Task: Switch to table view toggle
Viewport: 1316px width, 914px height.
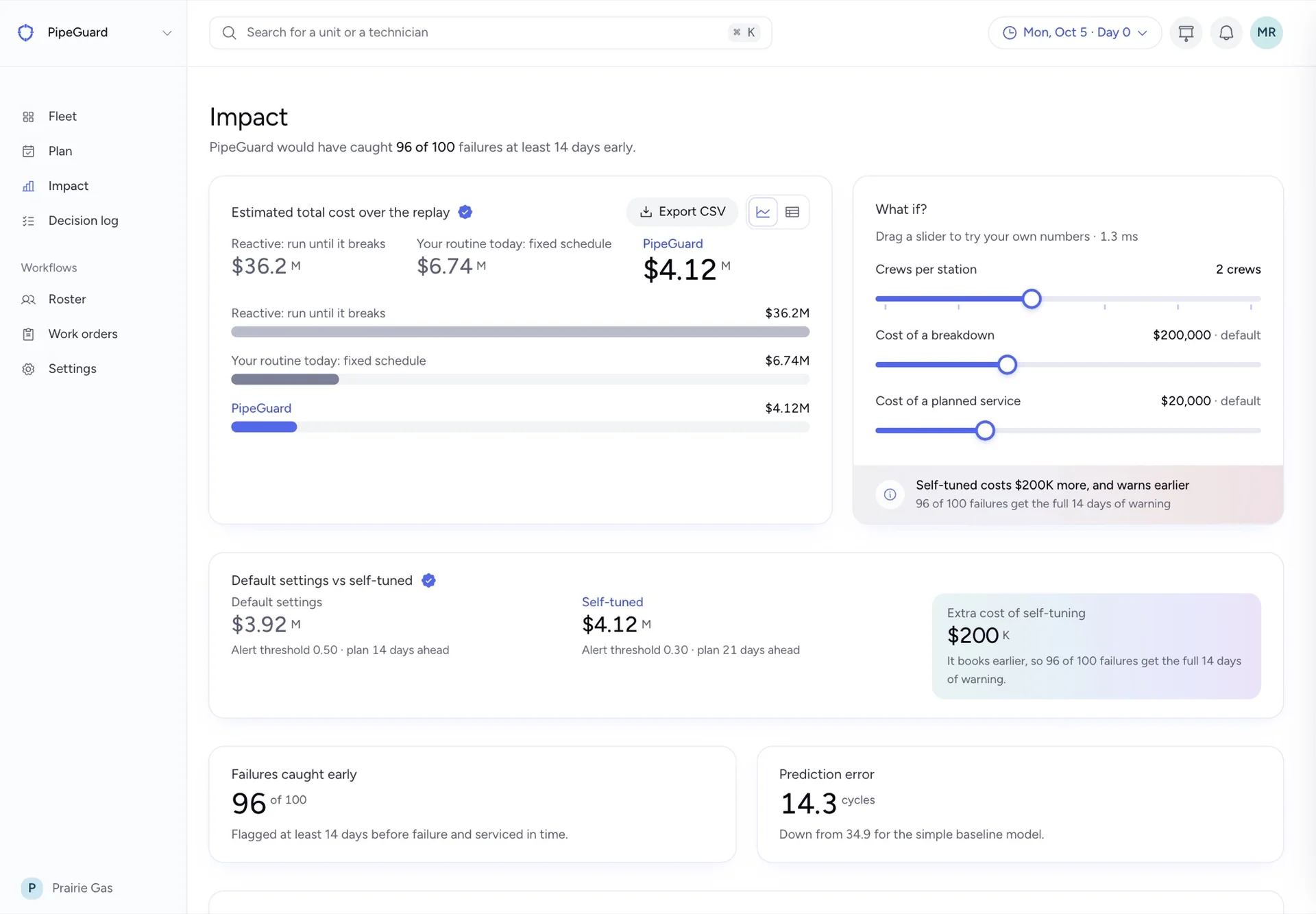Action: click(792, 212)
